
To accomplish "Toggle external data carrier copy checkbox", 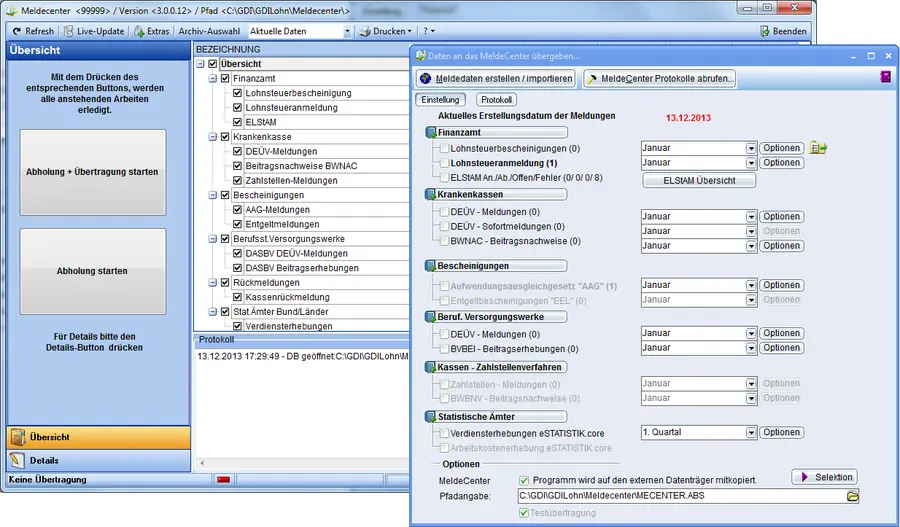I will point(524,480).
